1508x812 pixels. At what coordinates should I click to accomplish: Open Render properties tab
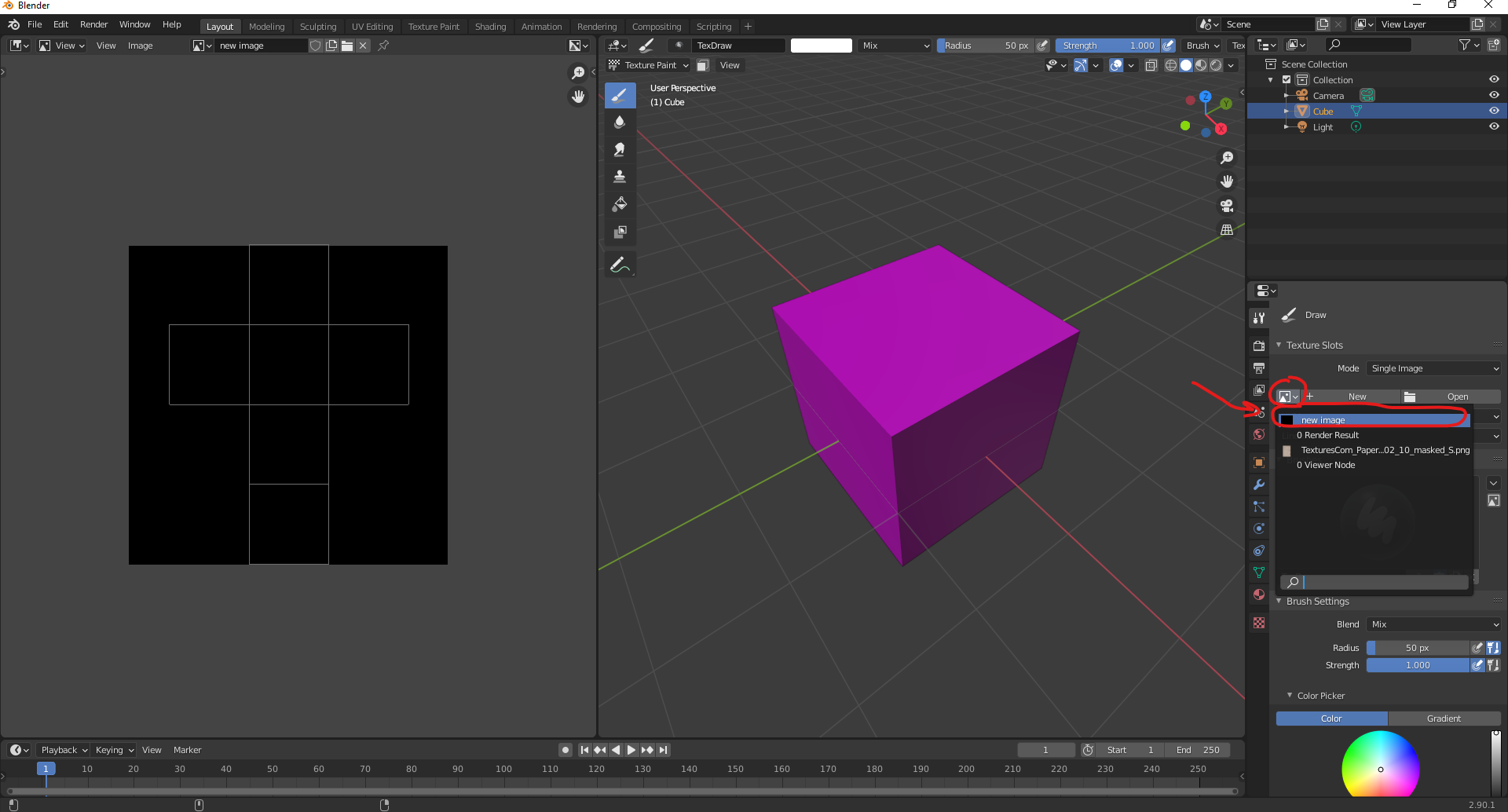click(1259, 346)
